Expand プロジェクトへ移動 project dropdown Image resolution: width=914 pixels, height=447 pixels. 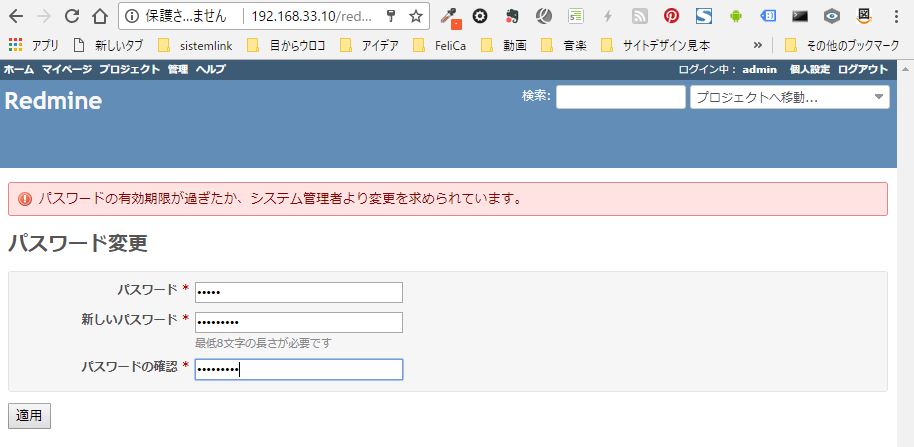click(x=790, y=97)
